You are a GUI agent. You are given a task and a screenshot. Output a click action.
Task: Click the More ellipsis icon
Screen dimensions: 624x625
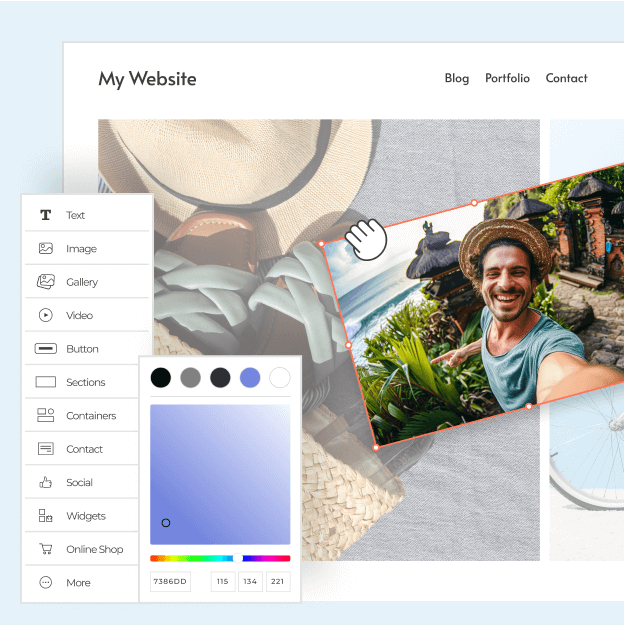click(45, 582)
